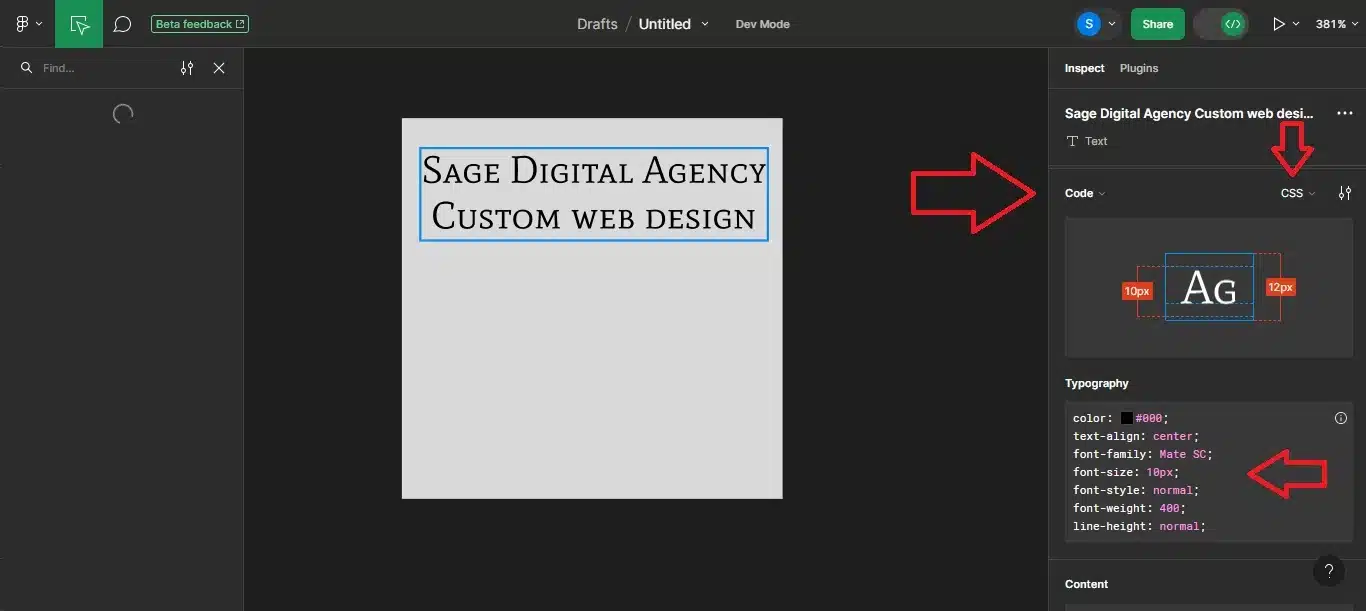
Task: Close the Find panel with X
Action: tap(219, 68)
